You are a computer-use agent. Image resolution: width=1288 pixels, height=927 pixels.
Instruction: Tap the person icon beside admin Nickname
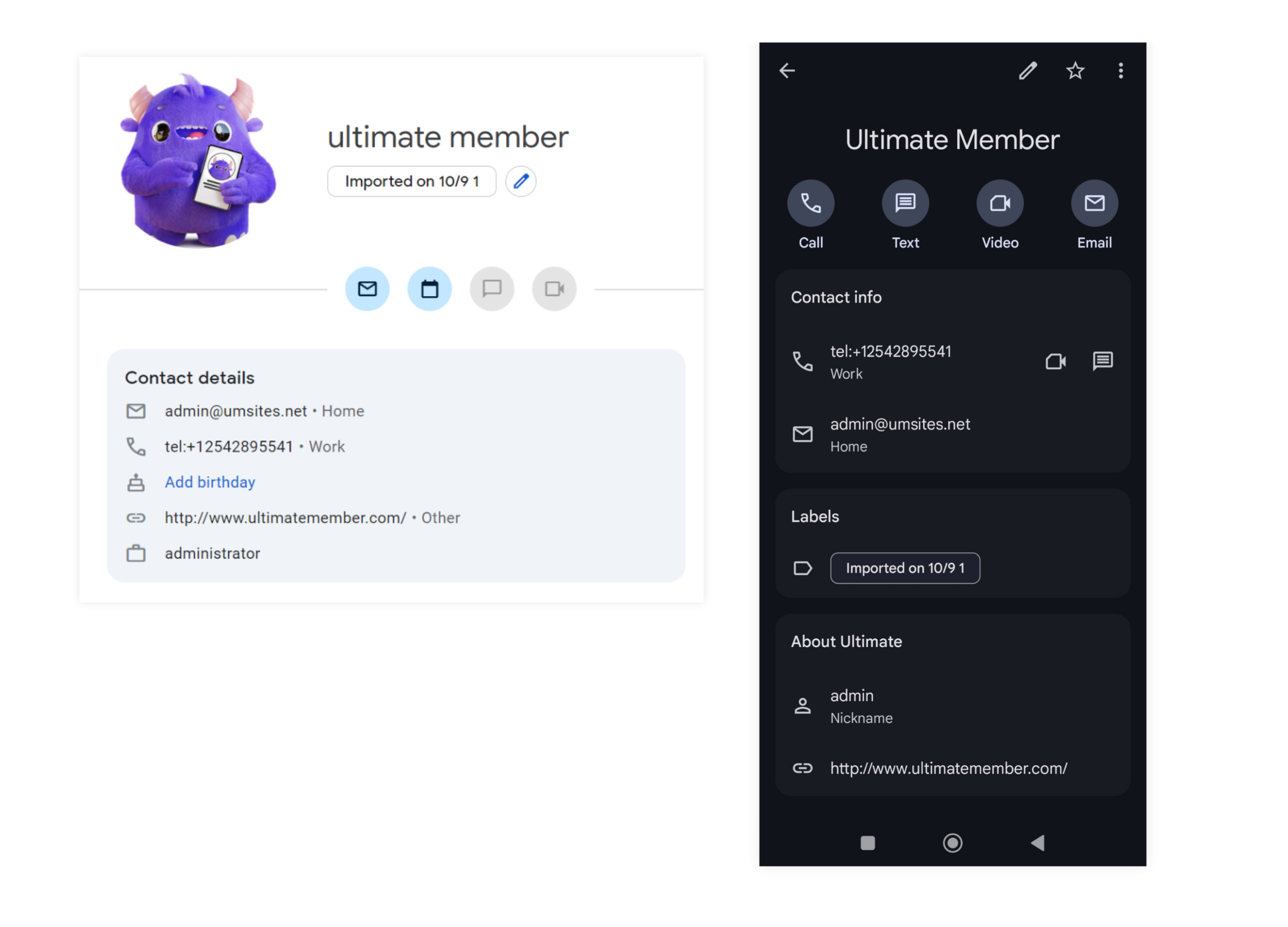[x=803, y=706]
